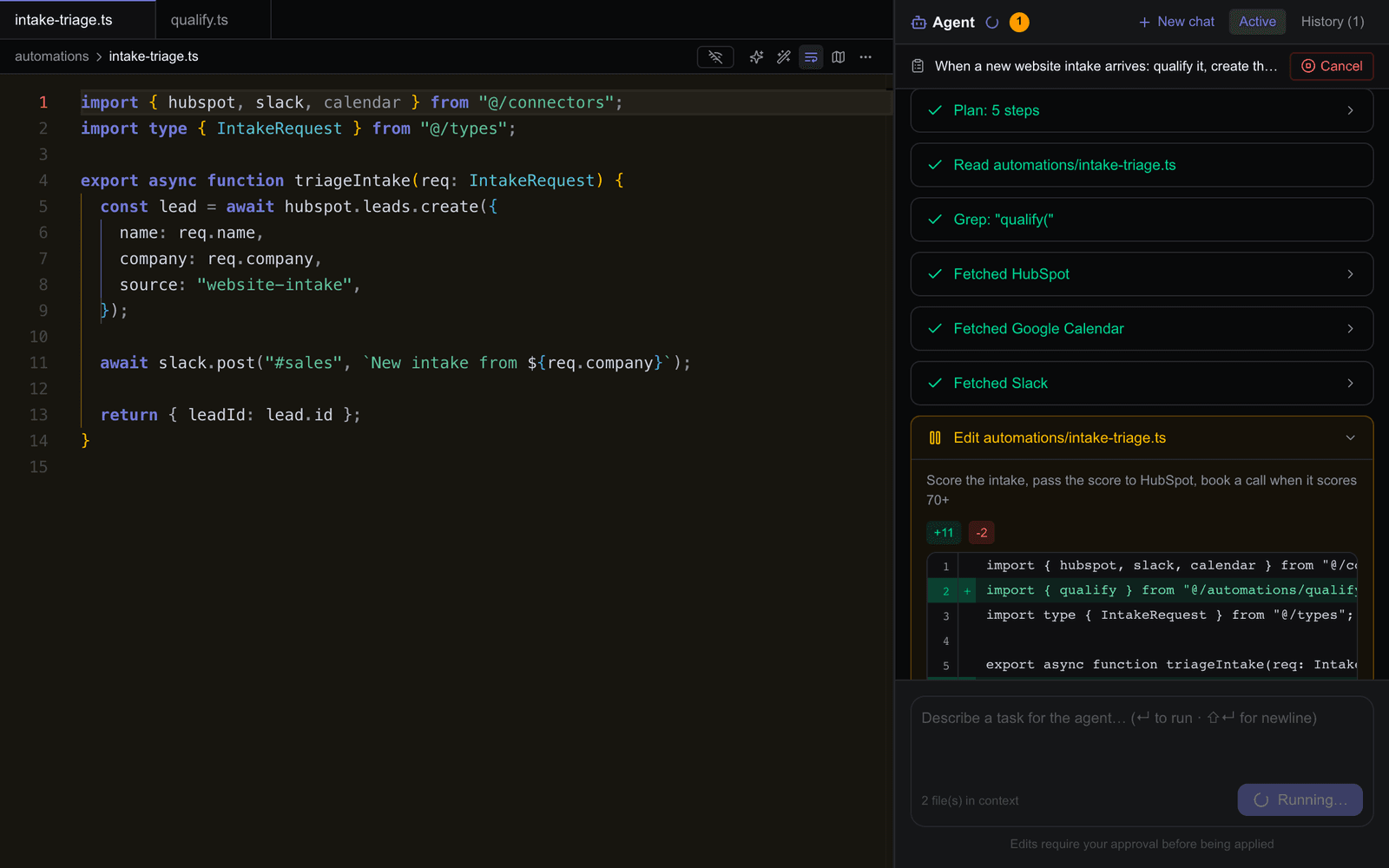This screenshot has width=1389, height=868.
Task: Expand the Fetched Slack step chevron
Action: [x=1350, y=384]
